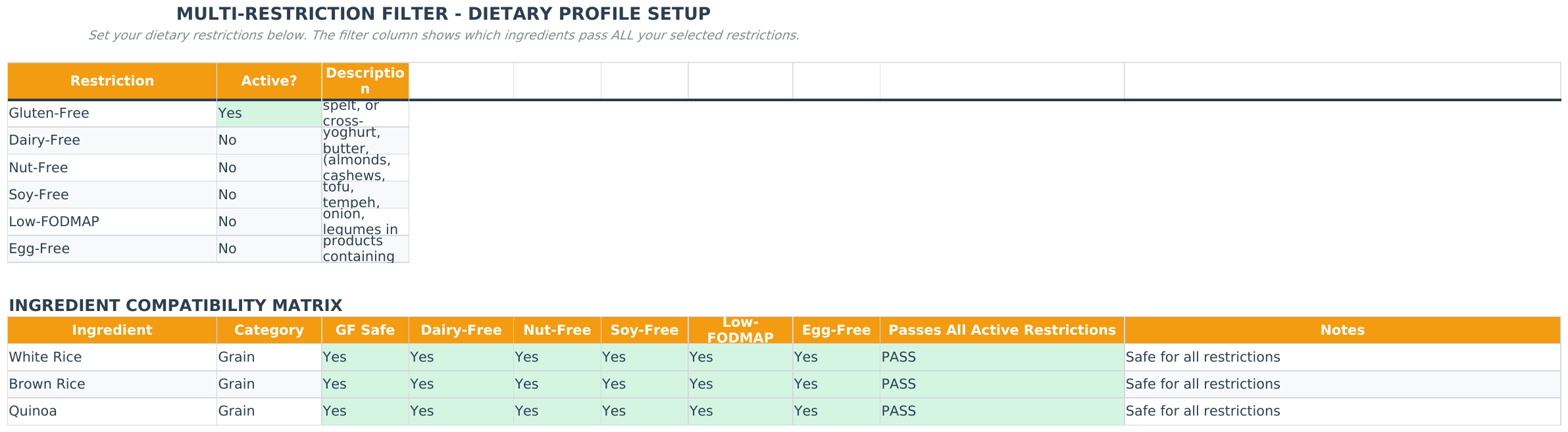This screenshot has width=1568, height=432.
Task: Click Quinoa notes cell
Action: click(1342, 411)
